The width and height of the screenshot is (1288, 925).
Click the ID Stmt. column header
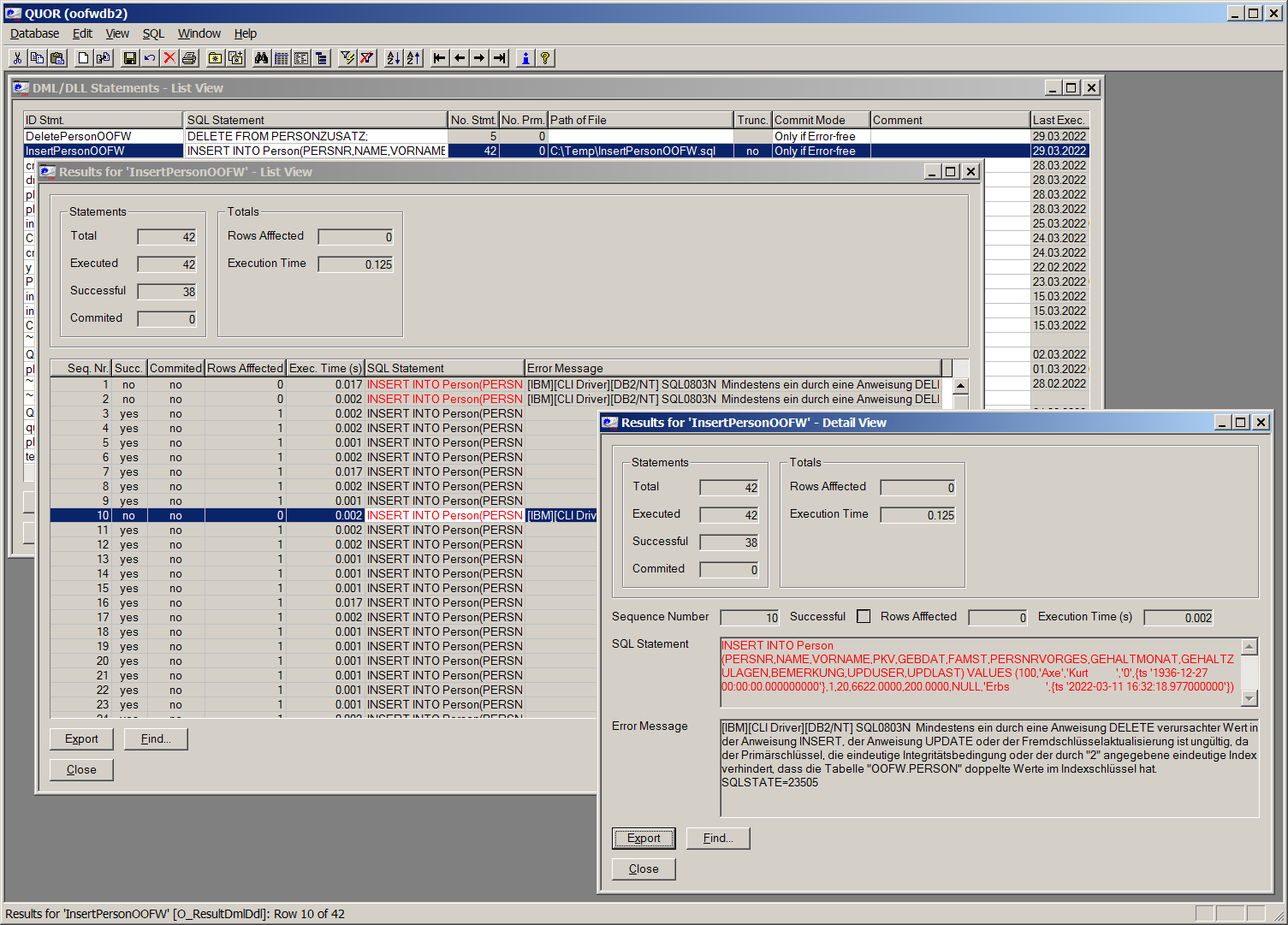click(103, 120)
